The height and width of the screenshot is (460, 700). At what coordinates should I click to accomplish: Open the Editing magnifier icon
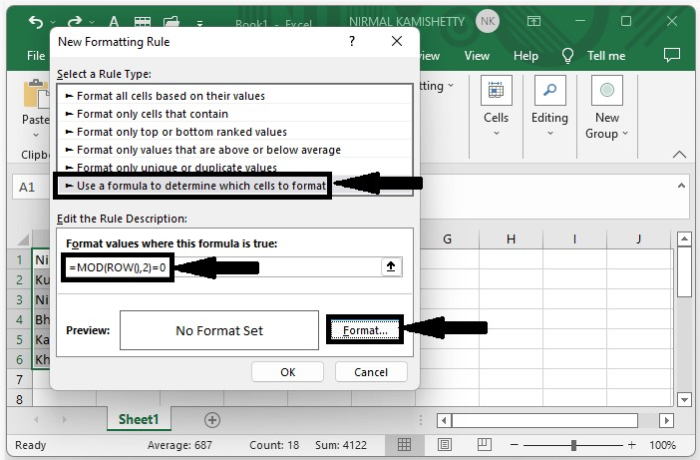pyautogui.click(x=550, y=90)
